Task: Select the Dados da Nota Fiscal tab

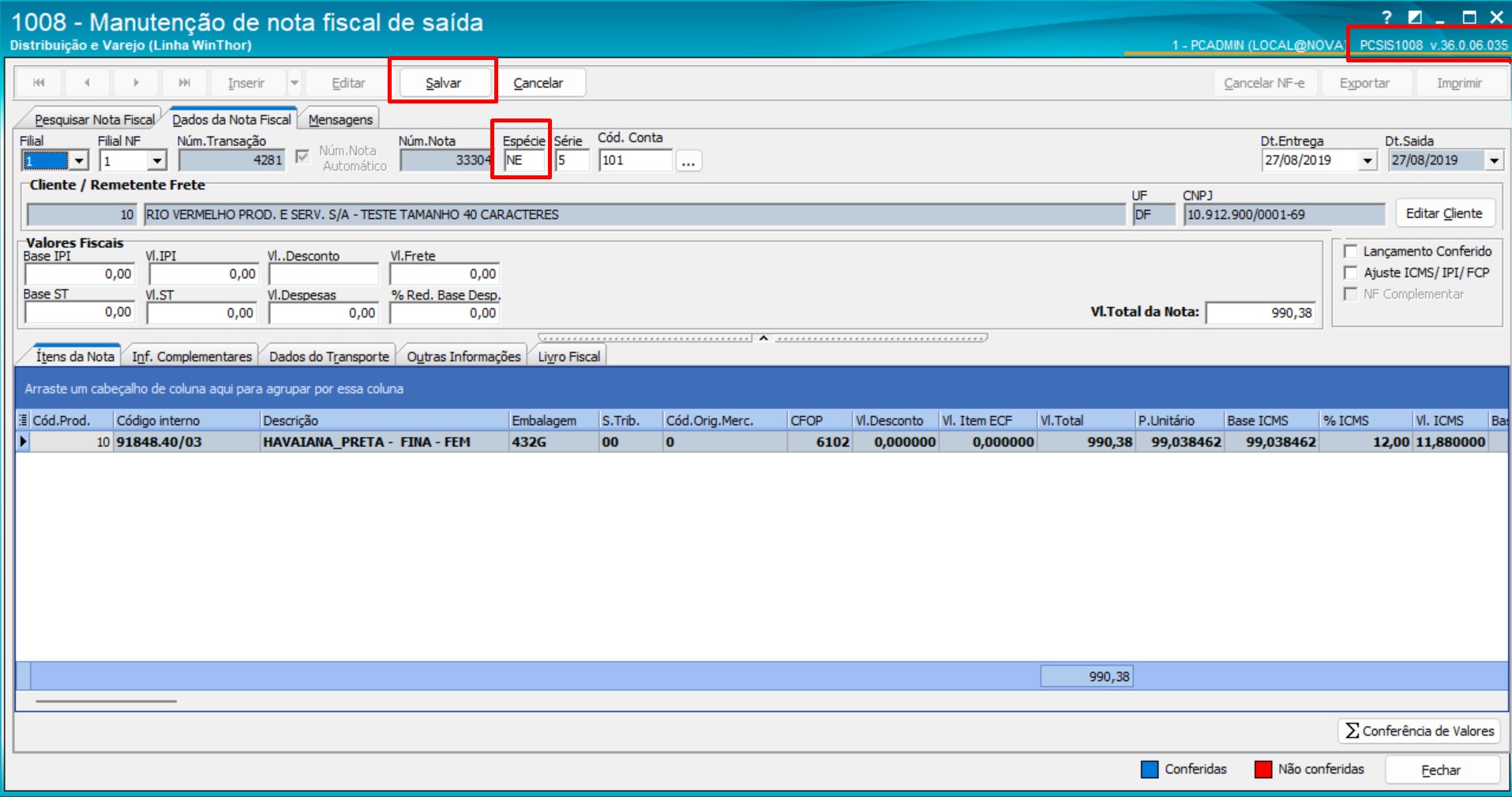Action: click(x=231, y=119)
